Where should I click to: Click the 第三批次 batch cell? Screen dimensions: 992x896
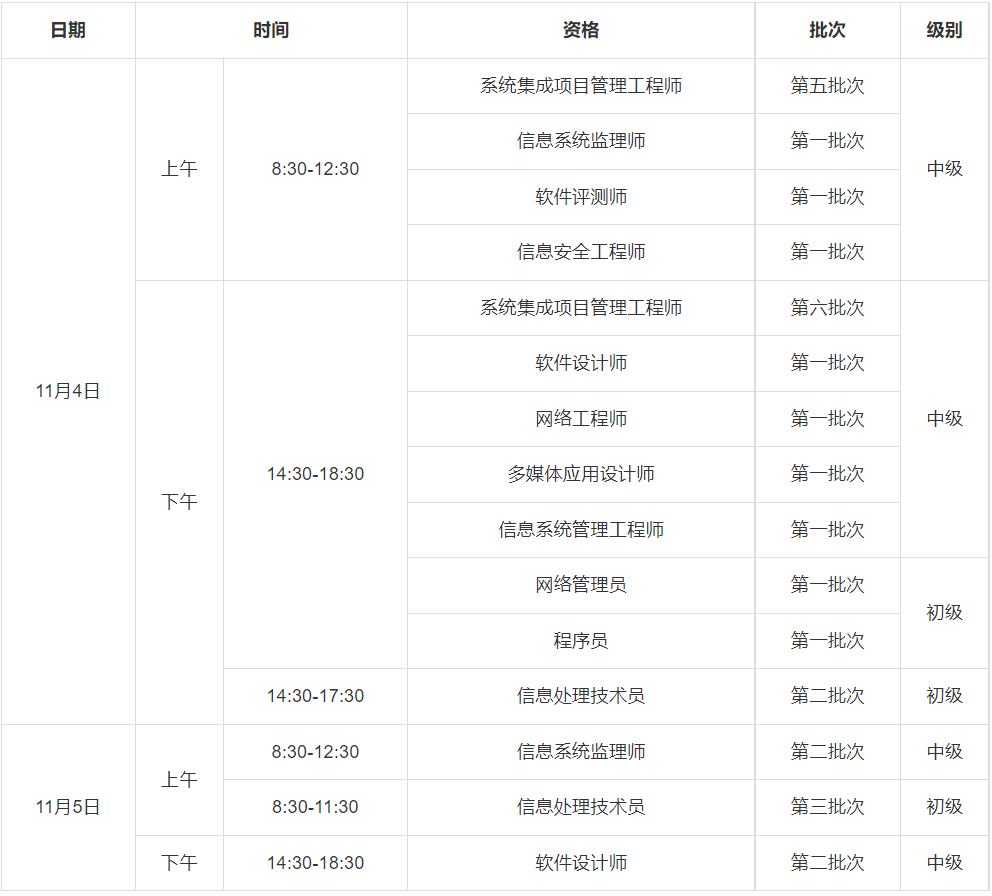(x=827, y=807)
